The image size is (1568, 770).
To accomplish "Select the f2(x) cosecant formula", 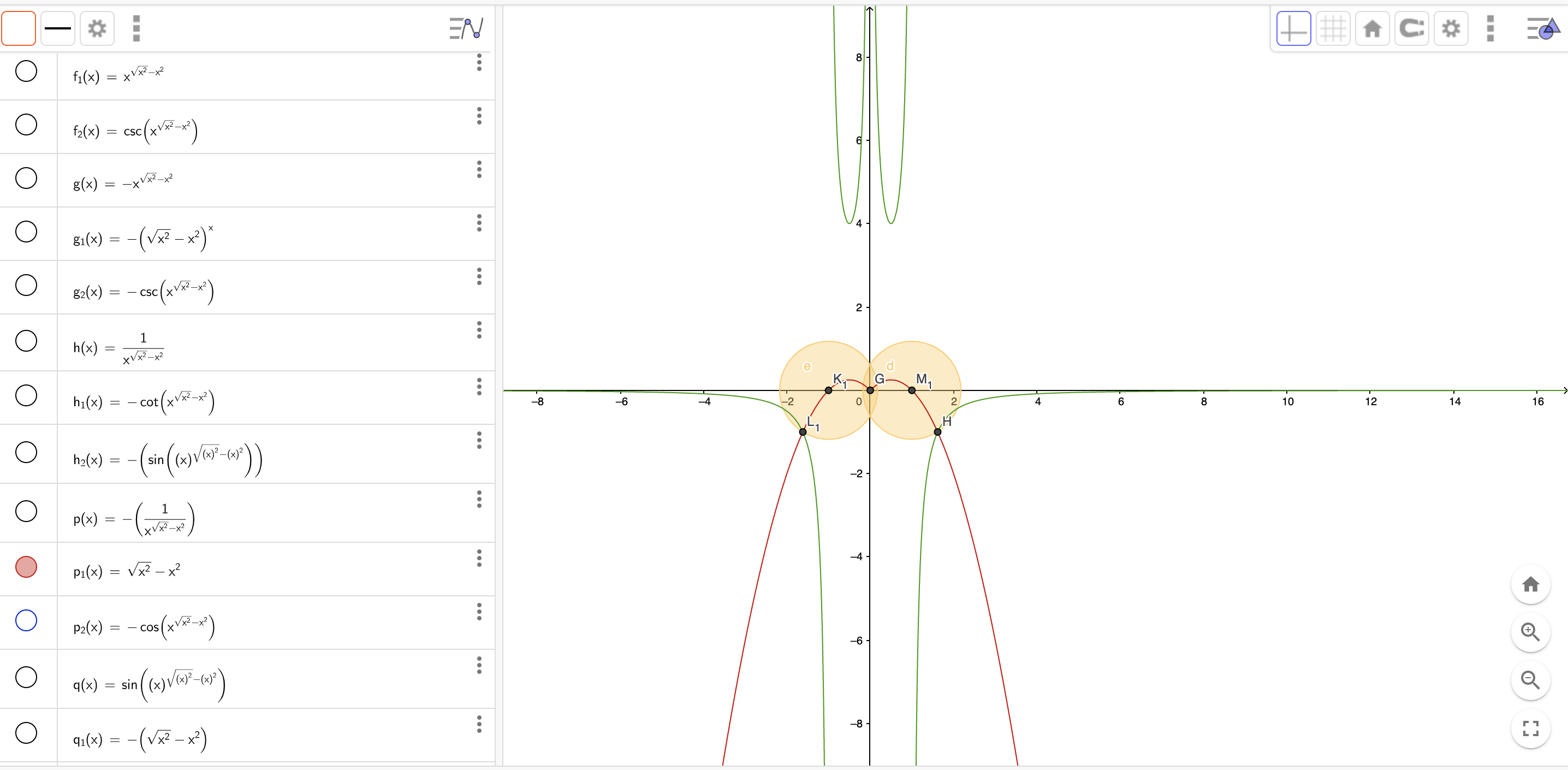I will 135,131.
